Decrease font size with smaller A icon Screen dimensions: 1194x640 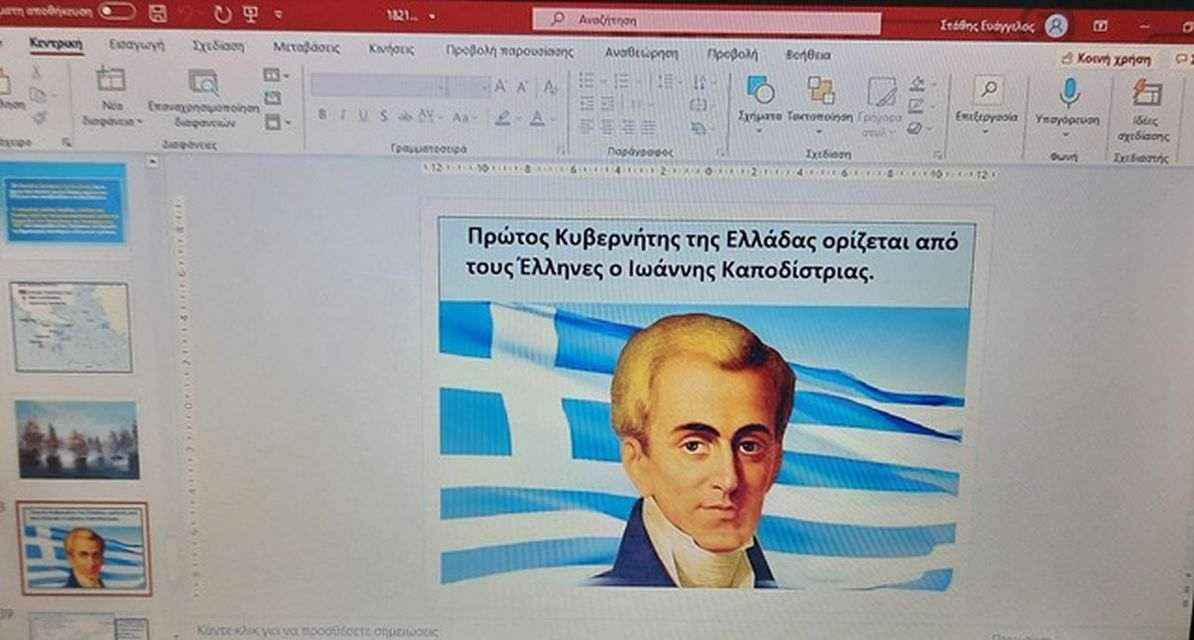[x=522, y=88]
